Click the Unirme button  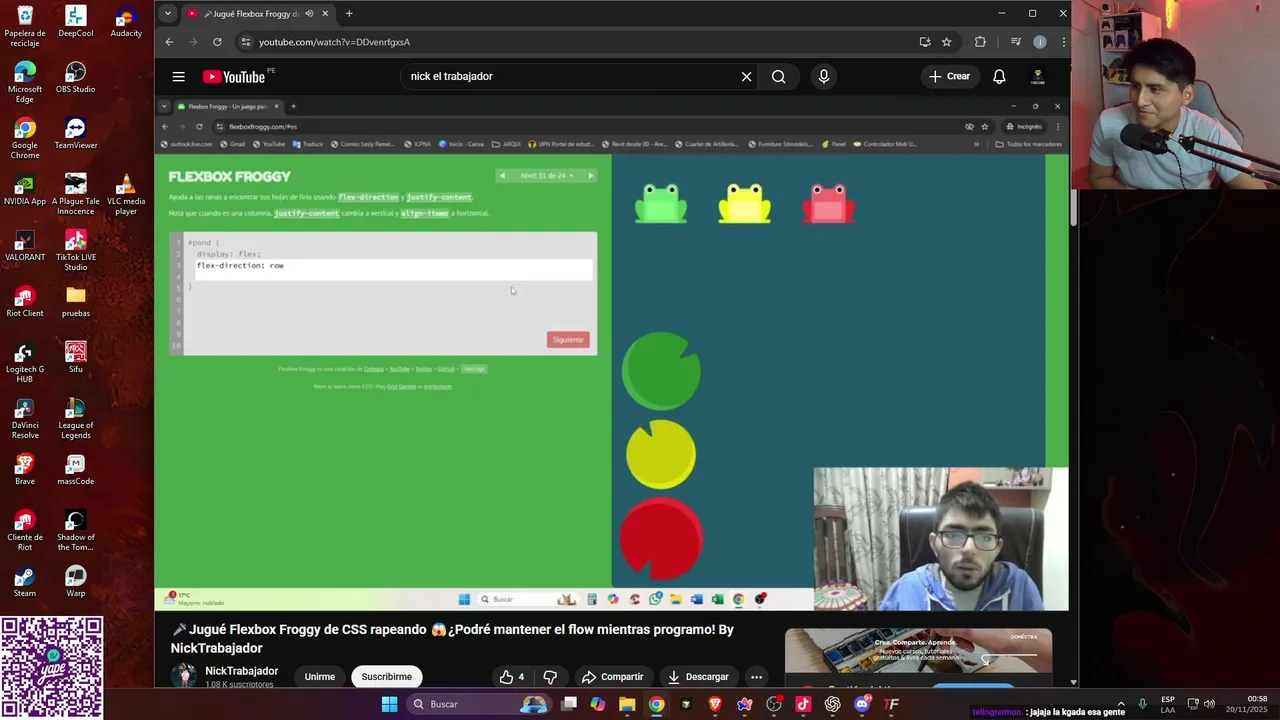(x=320, y=677)
